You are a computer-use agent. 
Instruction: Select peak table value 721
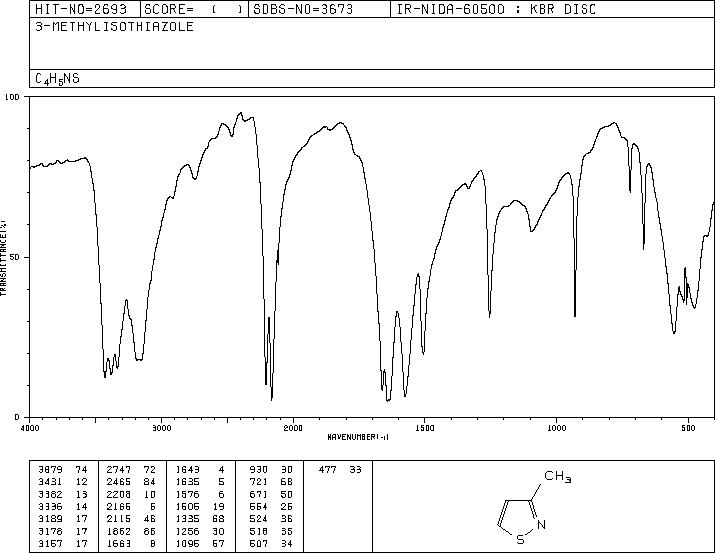[x=259, y=482]
